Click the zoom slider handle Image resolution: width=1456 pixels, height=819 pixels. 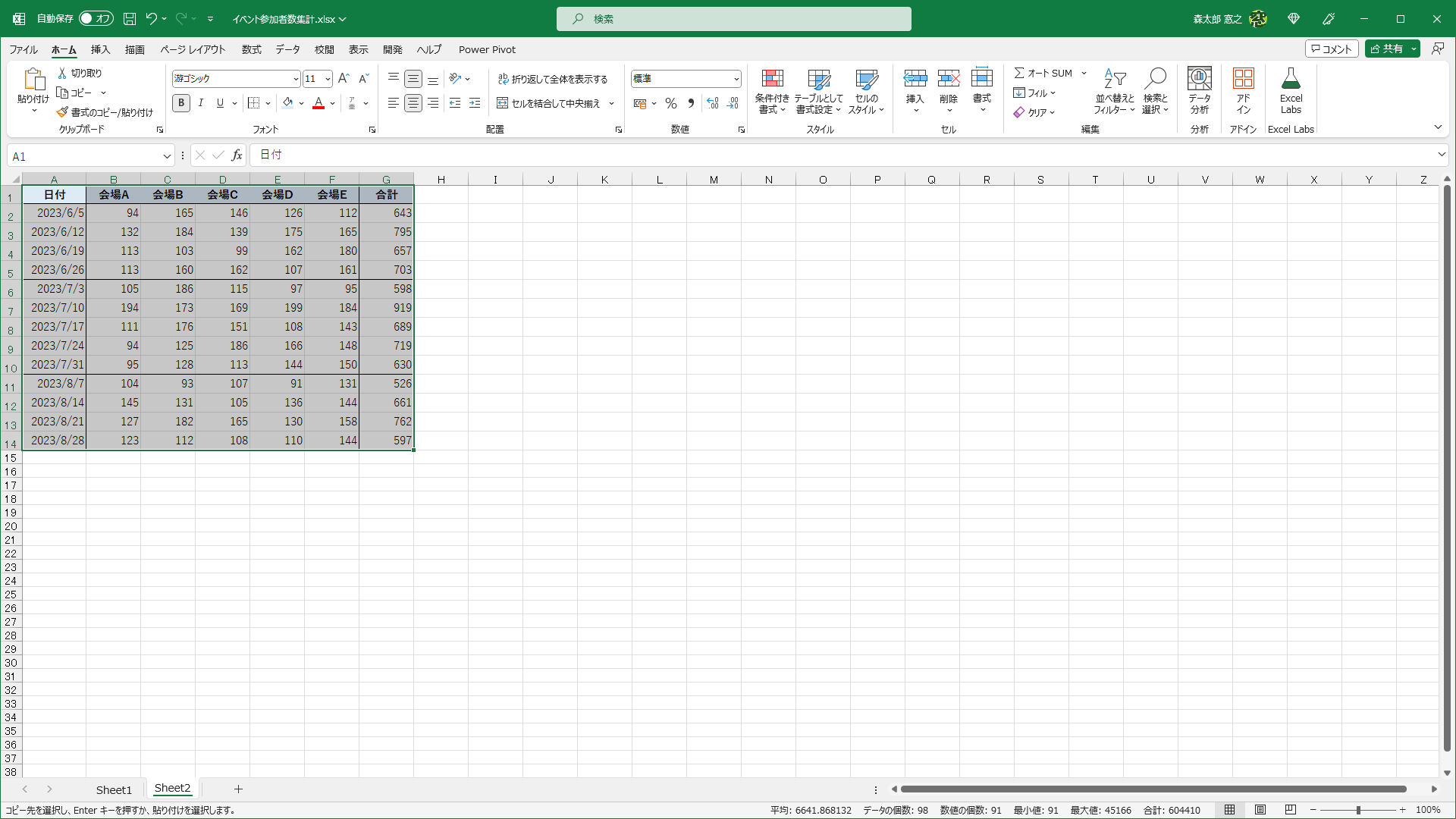pos(1357,810)
